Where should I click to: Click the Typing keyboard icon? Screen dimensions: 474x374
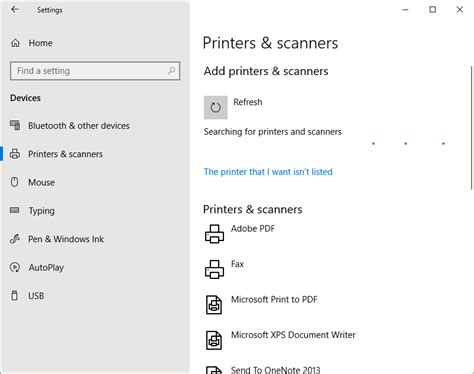(15, 210)
